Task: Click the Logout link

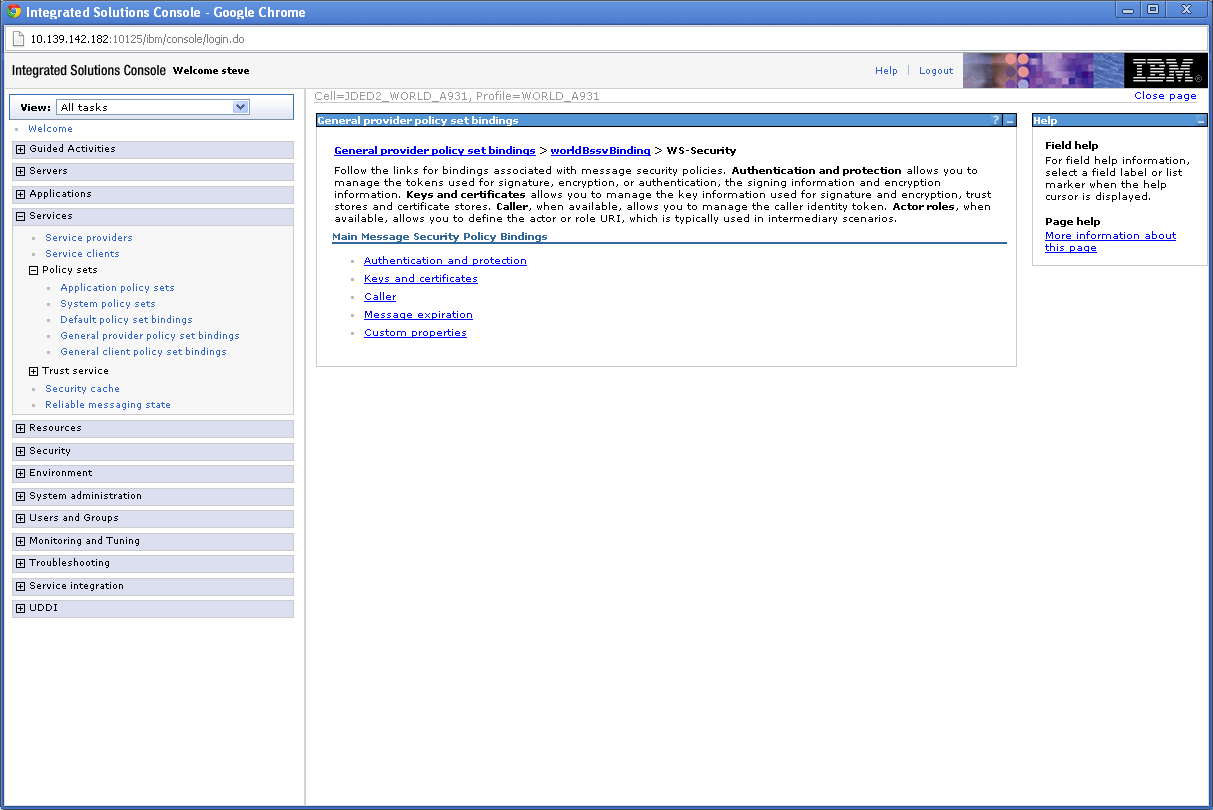Action: click(x=936, y=71)
